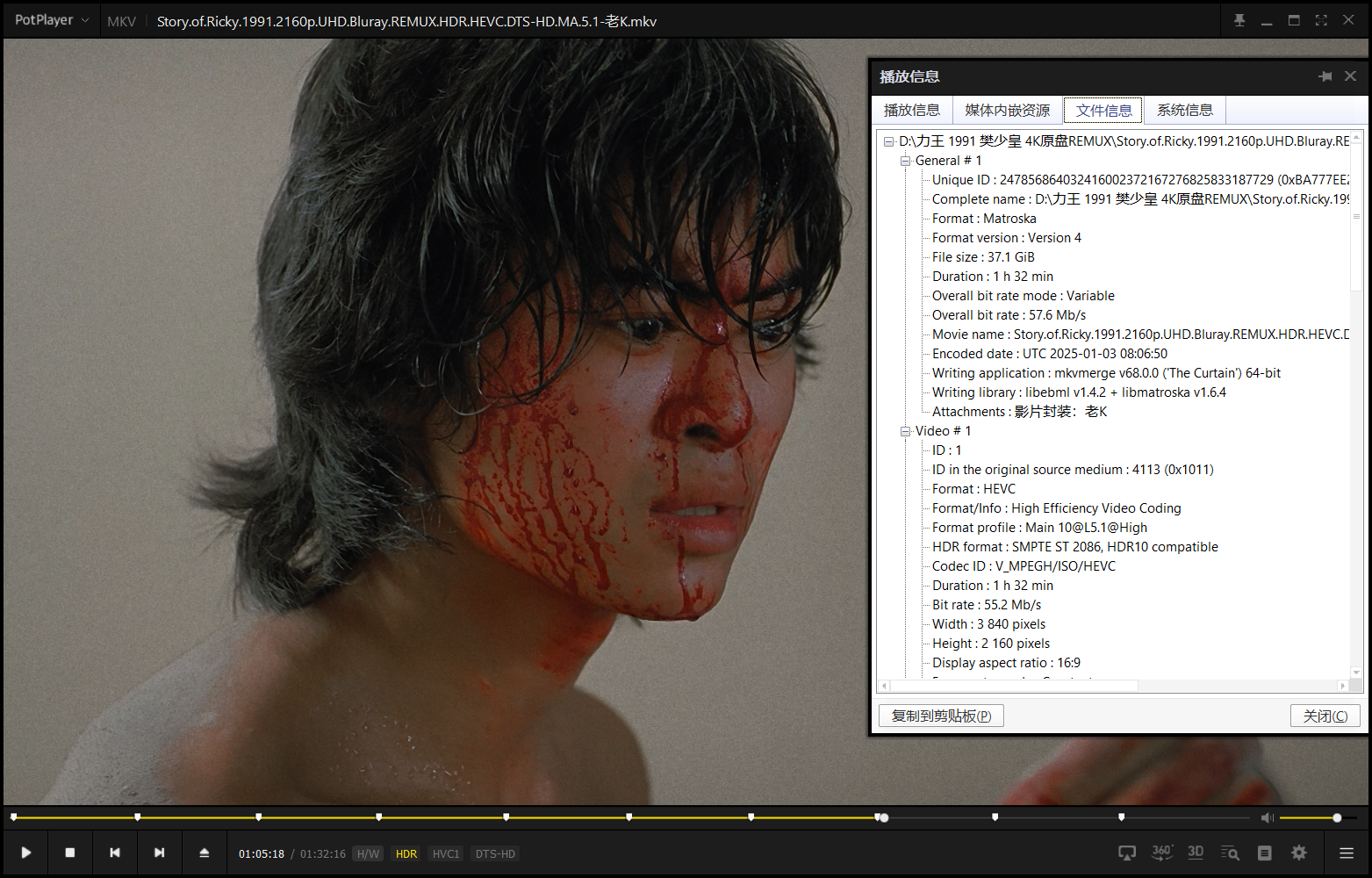Select Format version : Version 4 row
Image resolution: width=1372 pixels, height=878 pixels.
click(1007, 238)
